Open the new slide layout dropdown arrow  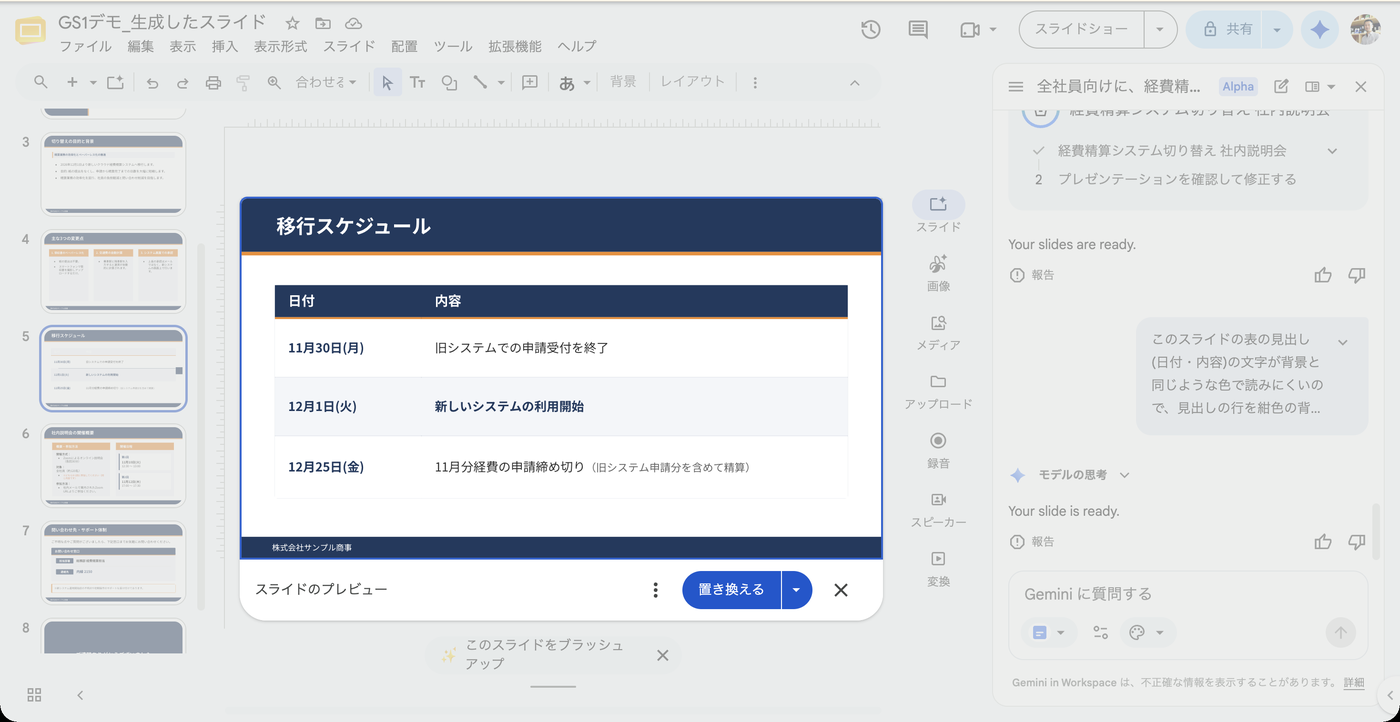pyautogui.click(x=93, y=83)
